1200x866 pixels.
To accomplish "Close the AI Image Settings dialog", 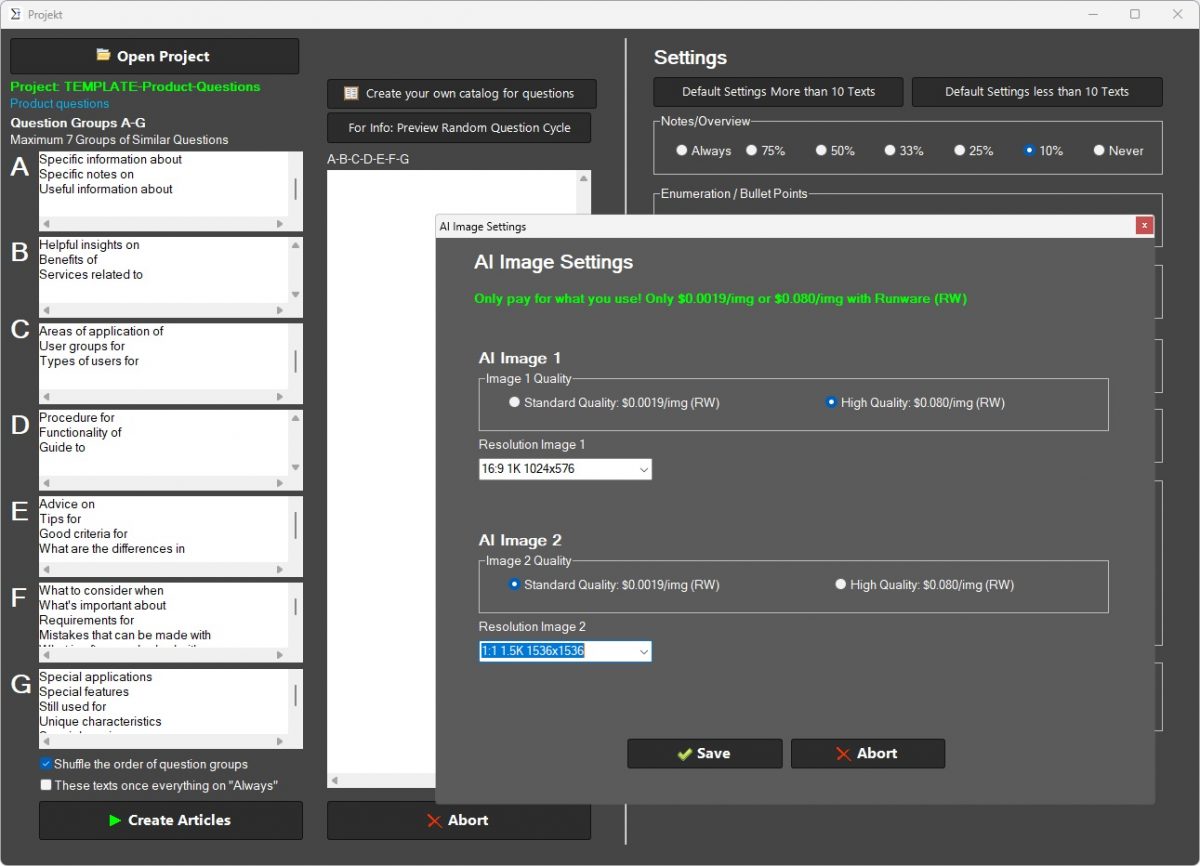I will tap(1144, 226).
